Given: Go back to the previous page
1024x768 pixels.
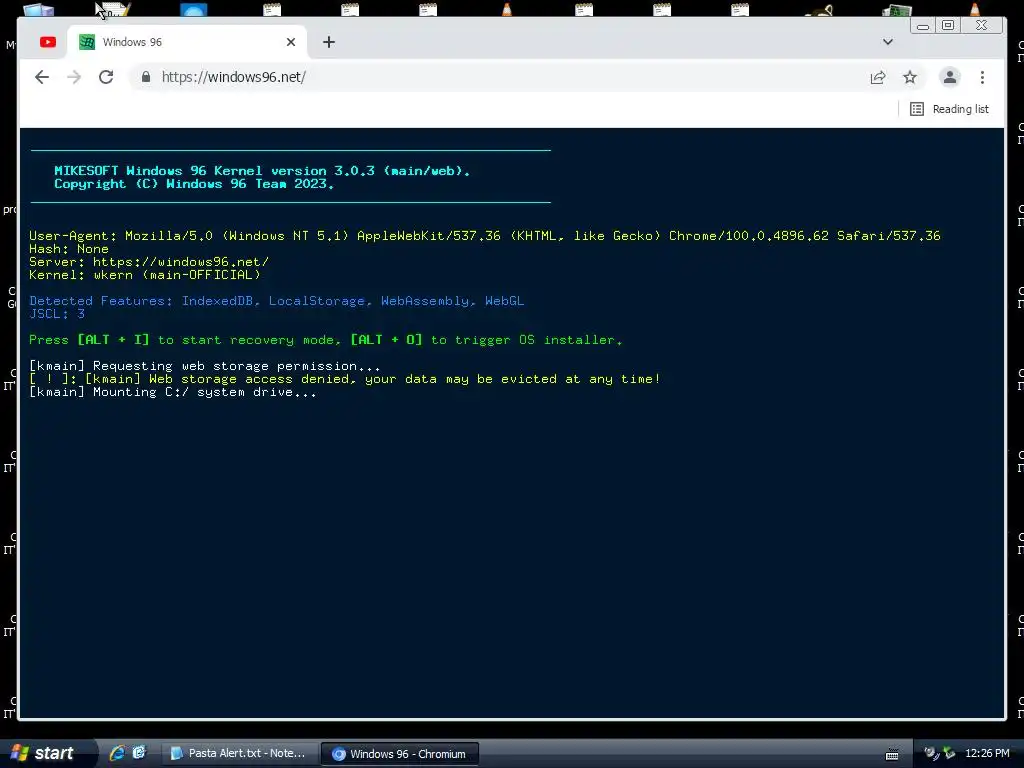Looking at the screenshot, I should tap(42, 77).
